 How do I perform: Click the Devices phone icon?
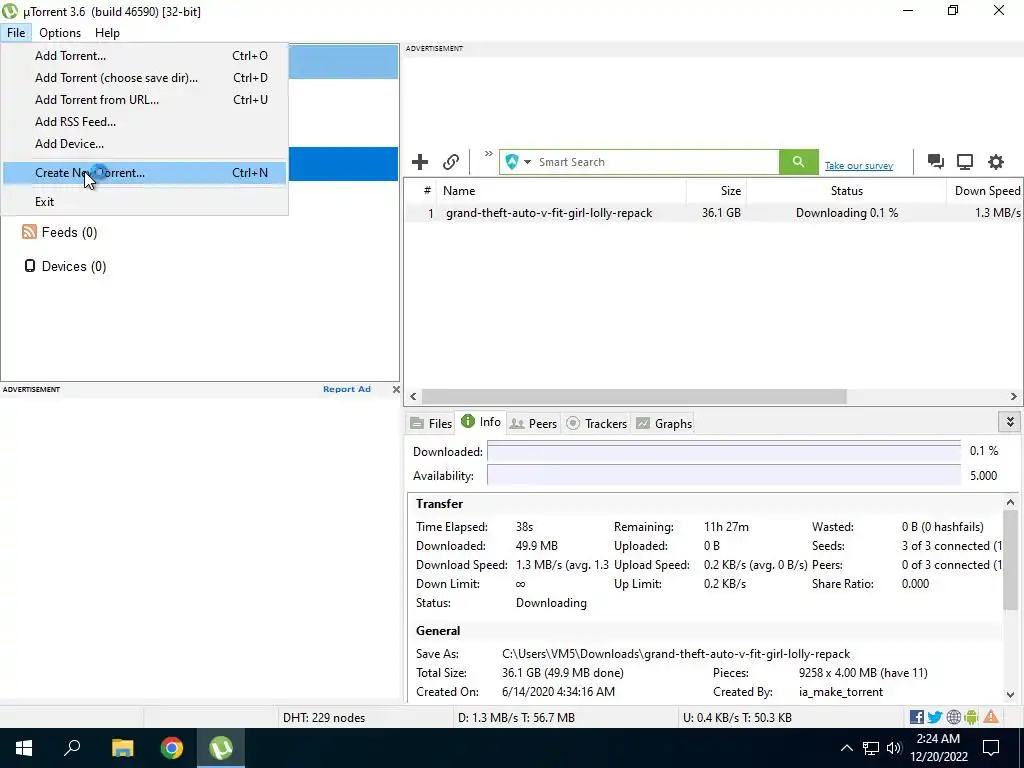pyautogui.click(x=29, y=266)
